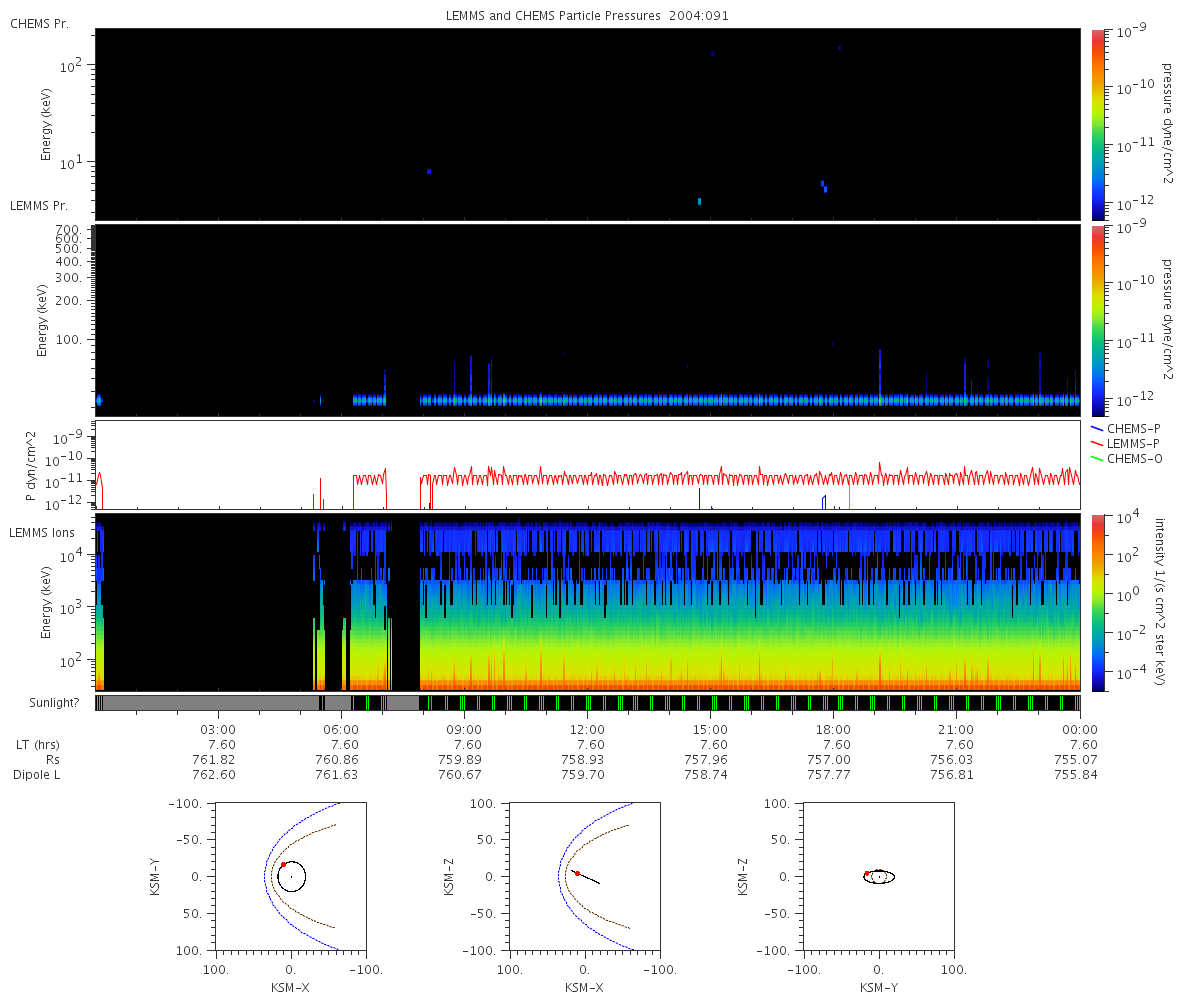This screenshot has height=1000, width=1200.
Task: Click the 00:00 time axis label
Action: (x=1080, y=730)
